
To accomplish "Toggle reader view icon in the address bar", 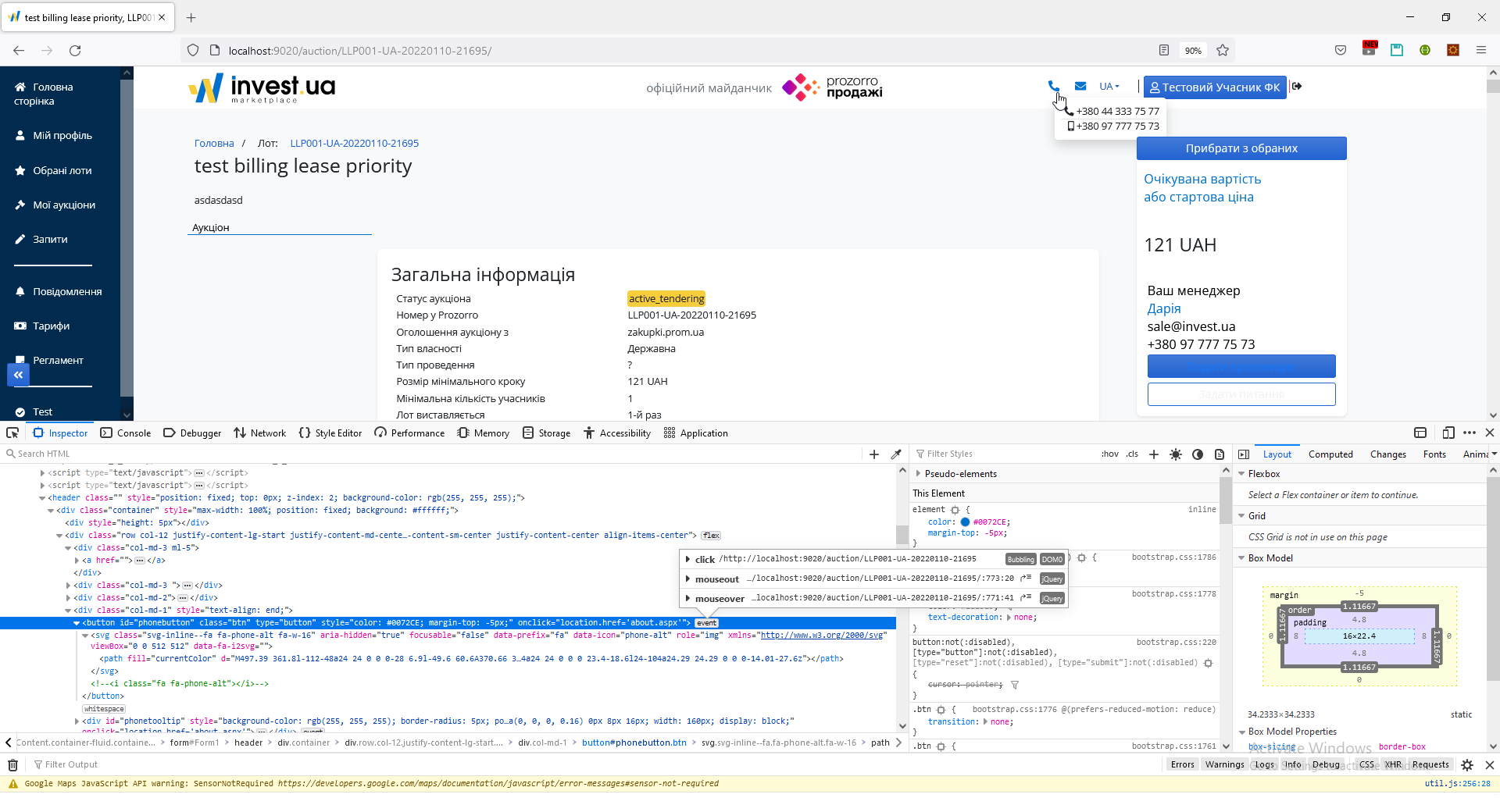I will (1164, 51).
